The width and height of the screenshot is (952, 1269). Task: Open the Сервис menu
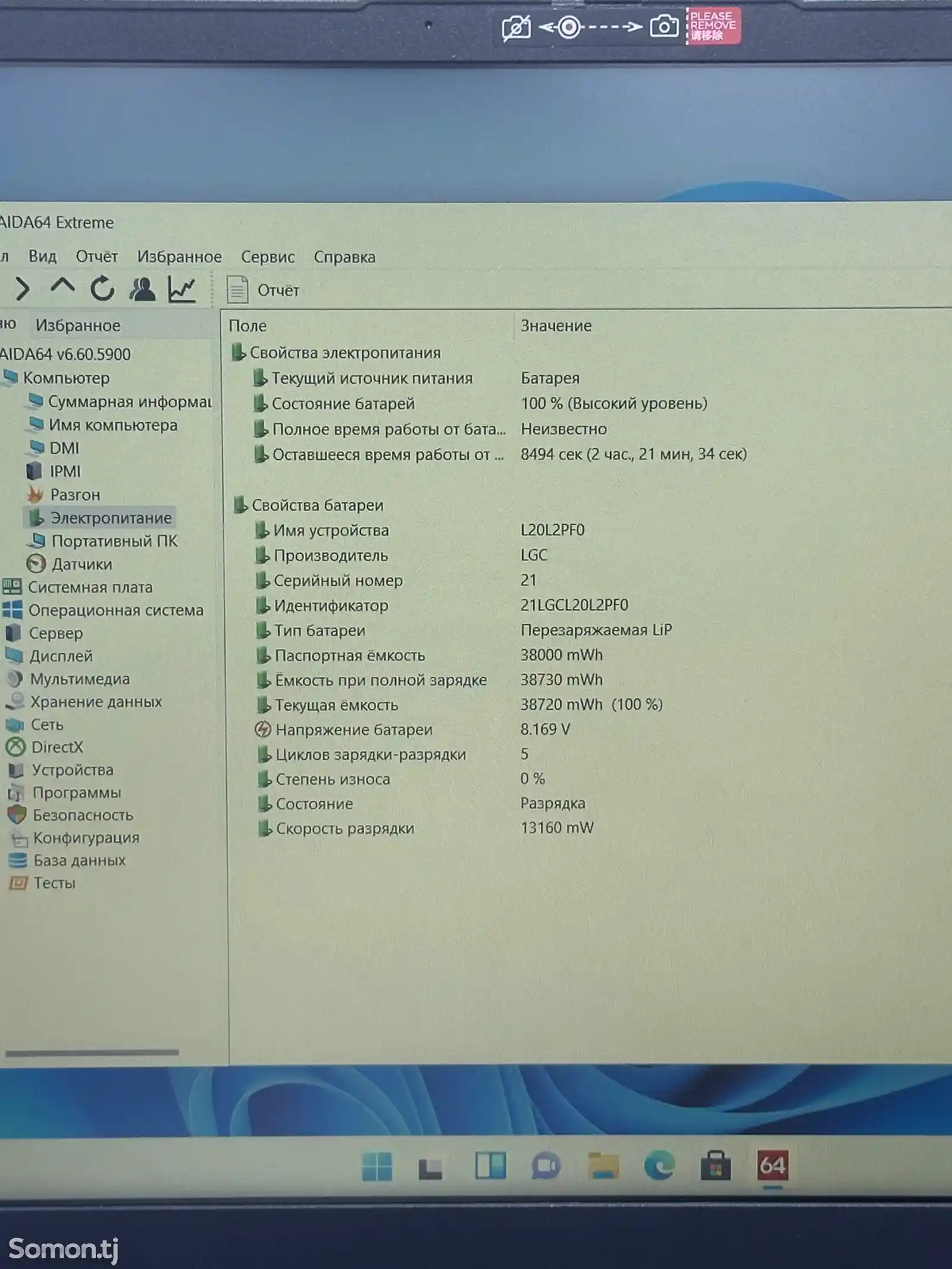pyautogui.click(x=268, y=257)
